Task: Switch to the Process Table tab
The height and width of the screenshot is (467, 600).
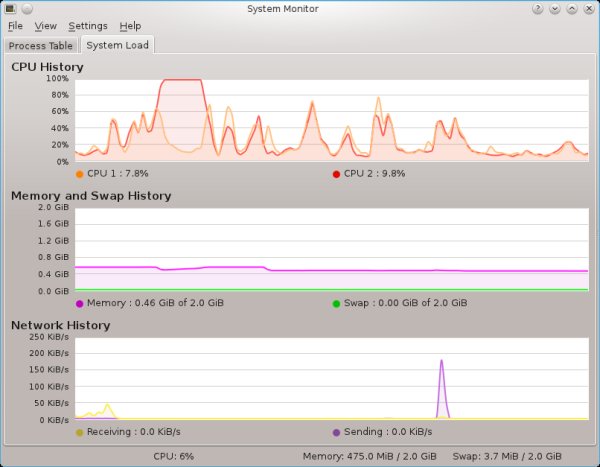Action: (41, 46)
